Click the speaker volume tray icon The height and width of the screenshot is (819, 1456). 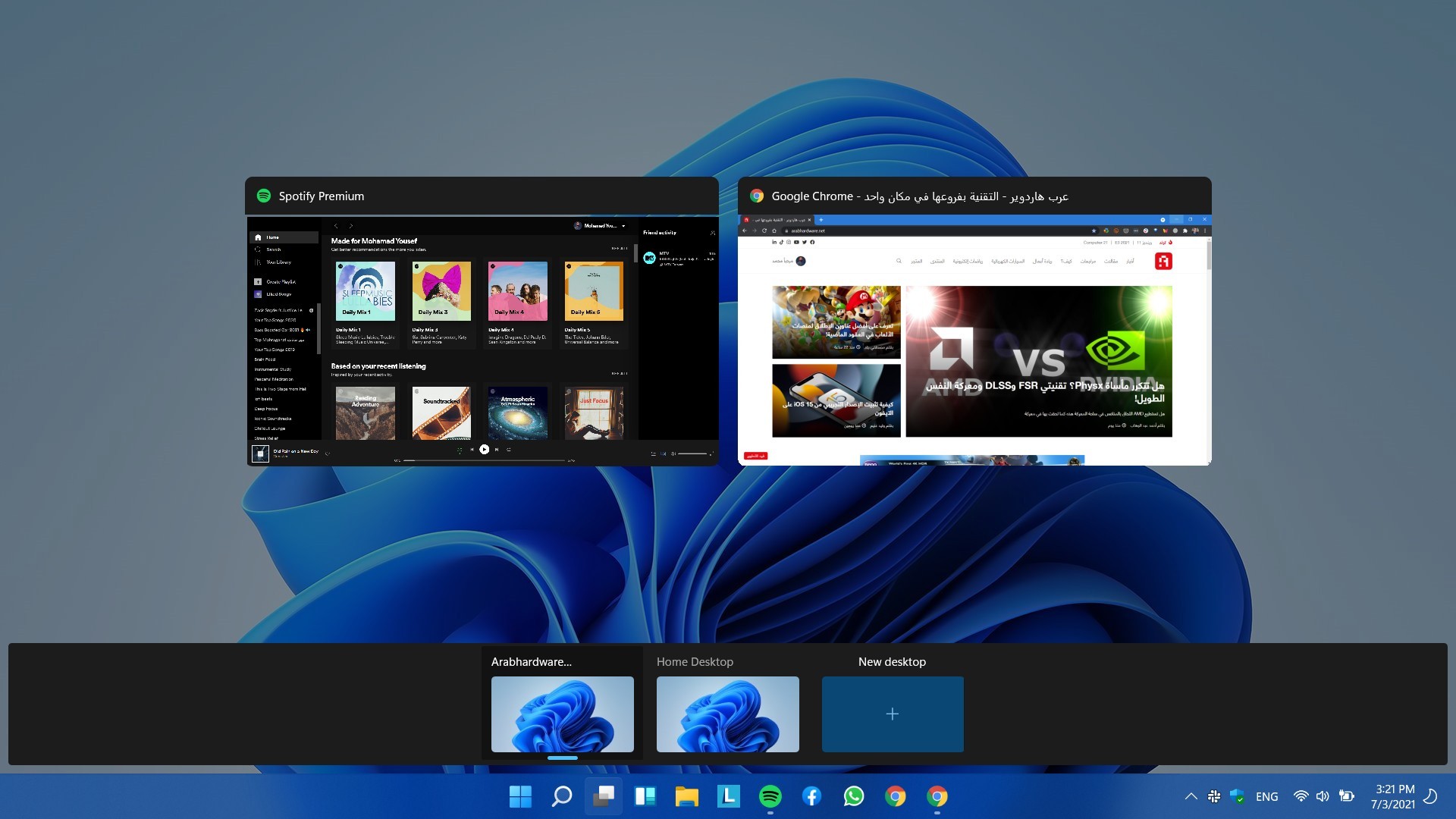click(x=1323, y=796)
